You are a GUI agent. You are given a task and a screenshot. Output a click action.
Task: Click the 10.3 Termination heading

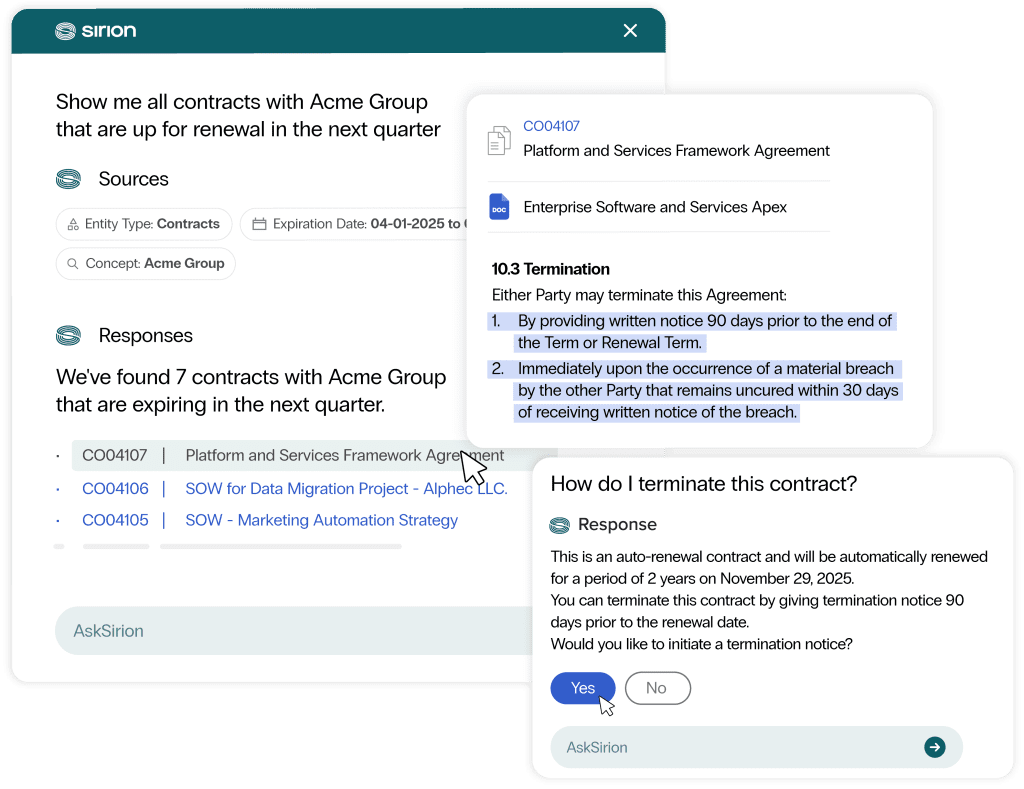551,269
